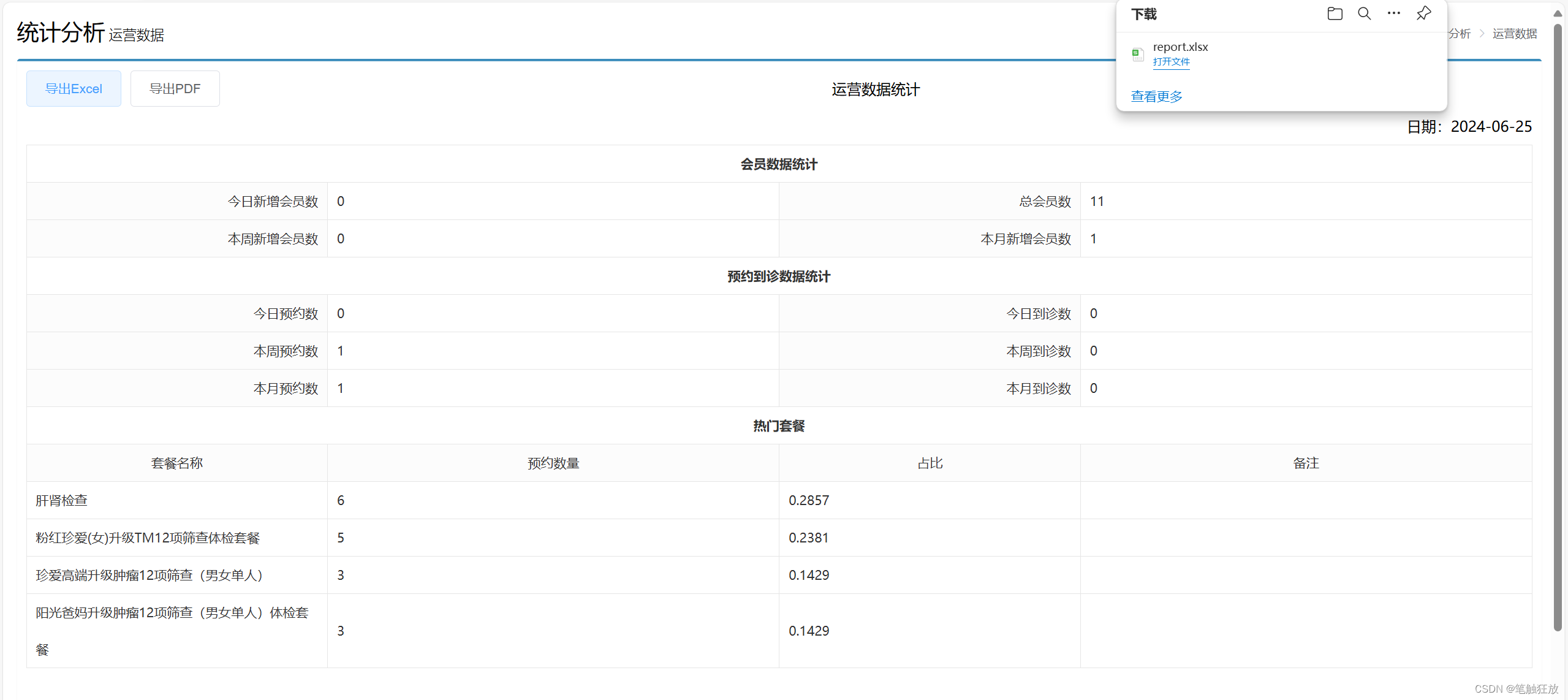Click the scrollbar up arrow
This screenshot has width=1568, height=700.
pyautogui.click(x=1558, y=13)
